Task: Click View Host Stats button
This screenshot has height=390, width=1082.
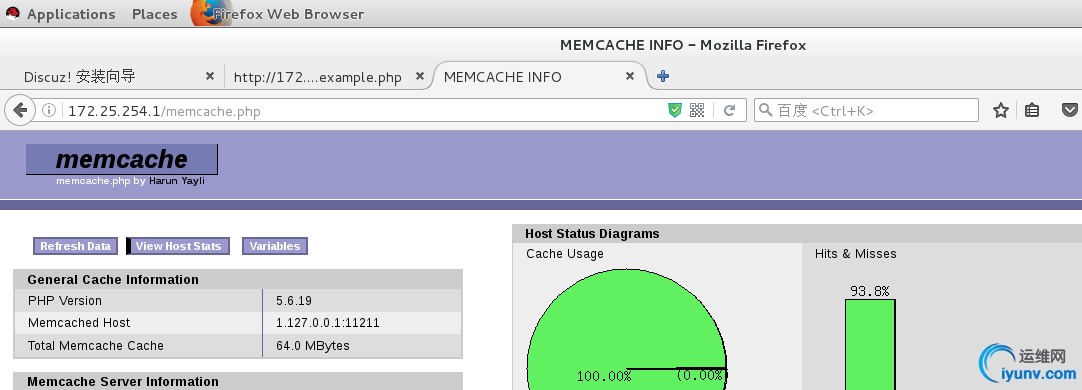Action: point(178,246)
